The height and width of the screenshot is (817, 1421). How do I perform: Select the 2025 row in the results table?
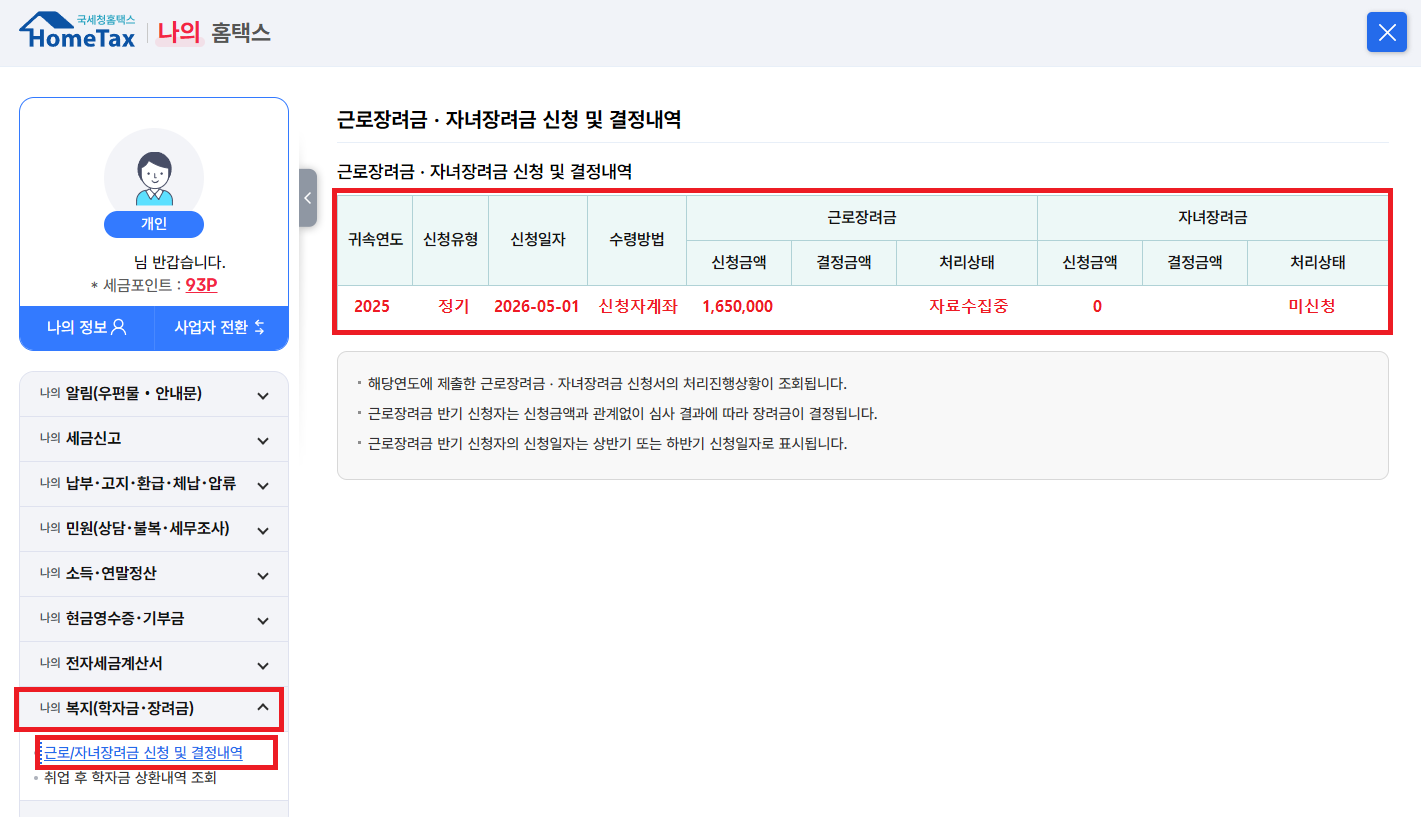[x=373, y=306]
